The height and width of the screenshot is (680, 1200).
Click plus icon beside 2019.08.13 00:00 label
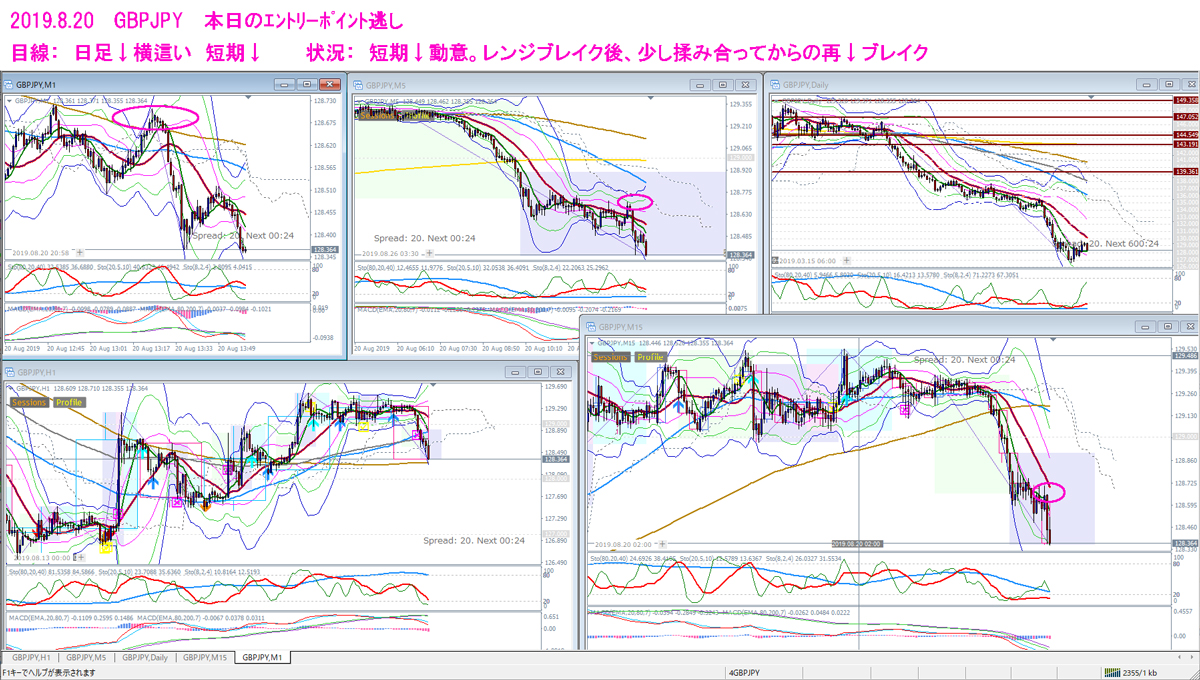coord(83,558)
